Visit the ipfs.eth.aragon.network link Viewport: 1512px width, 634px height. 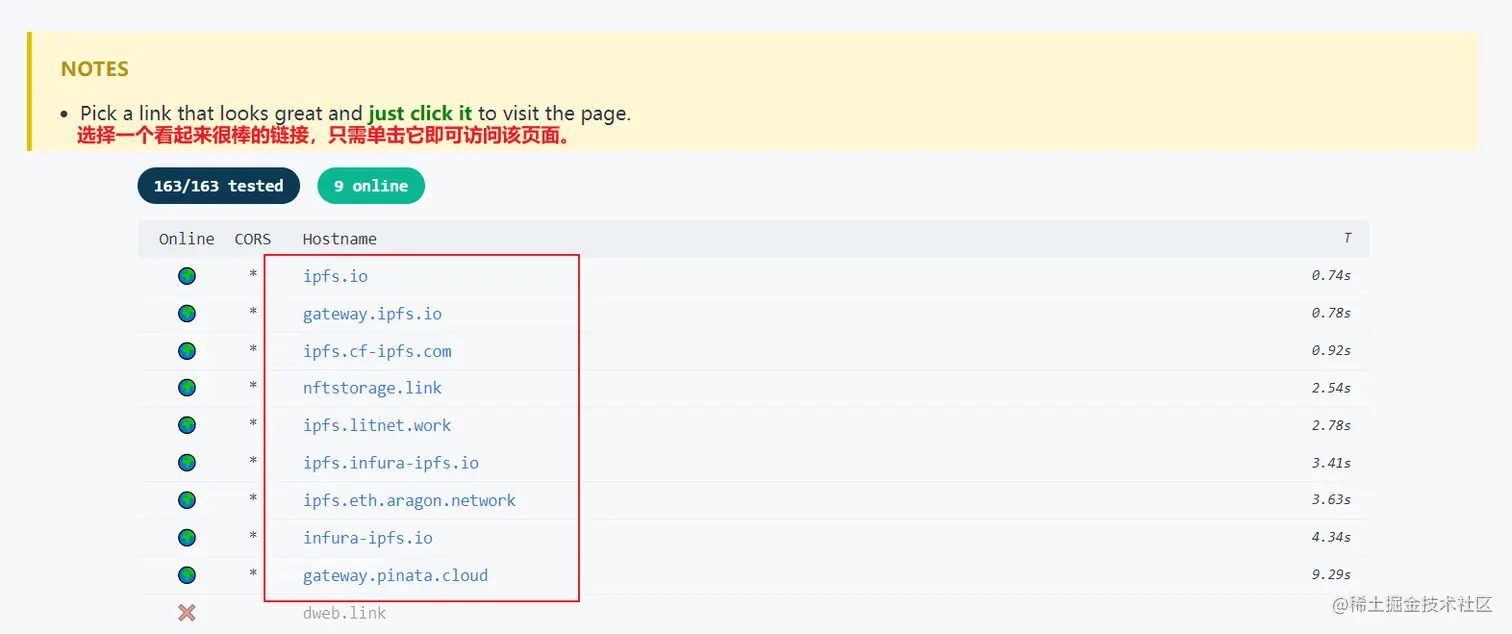(409, 500)
